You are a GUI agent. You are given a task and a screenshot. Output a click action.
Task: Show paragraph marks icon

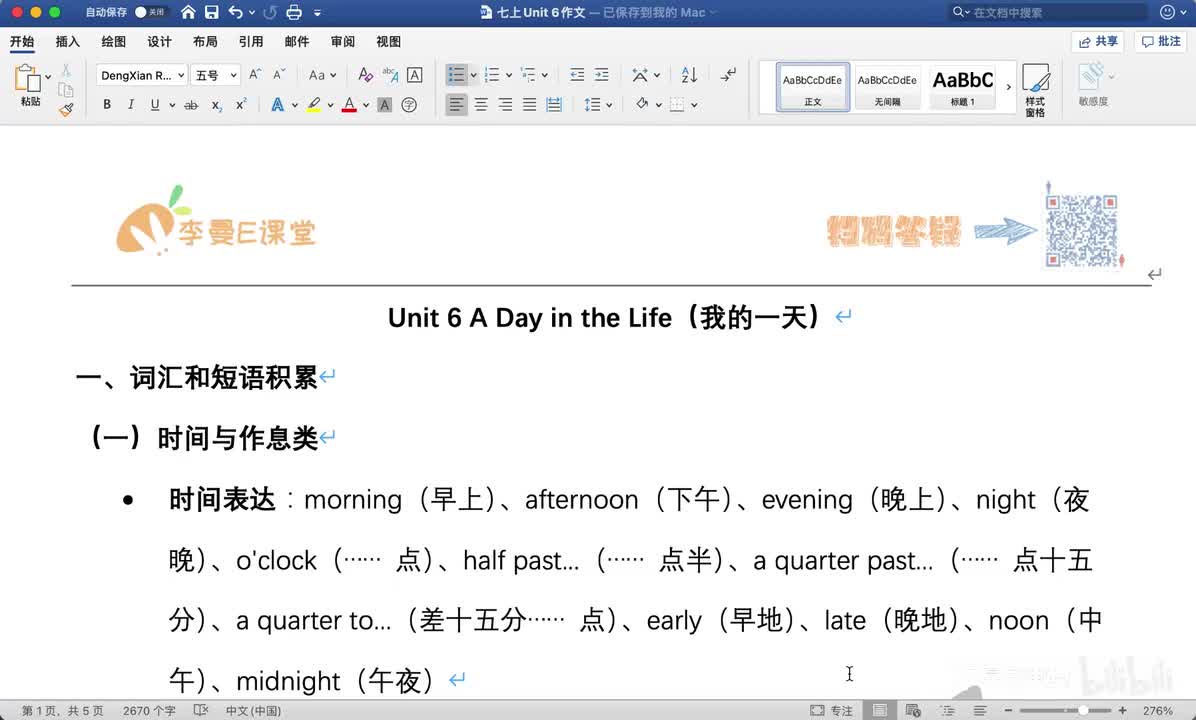[x=728, y=74]
